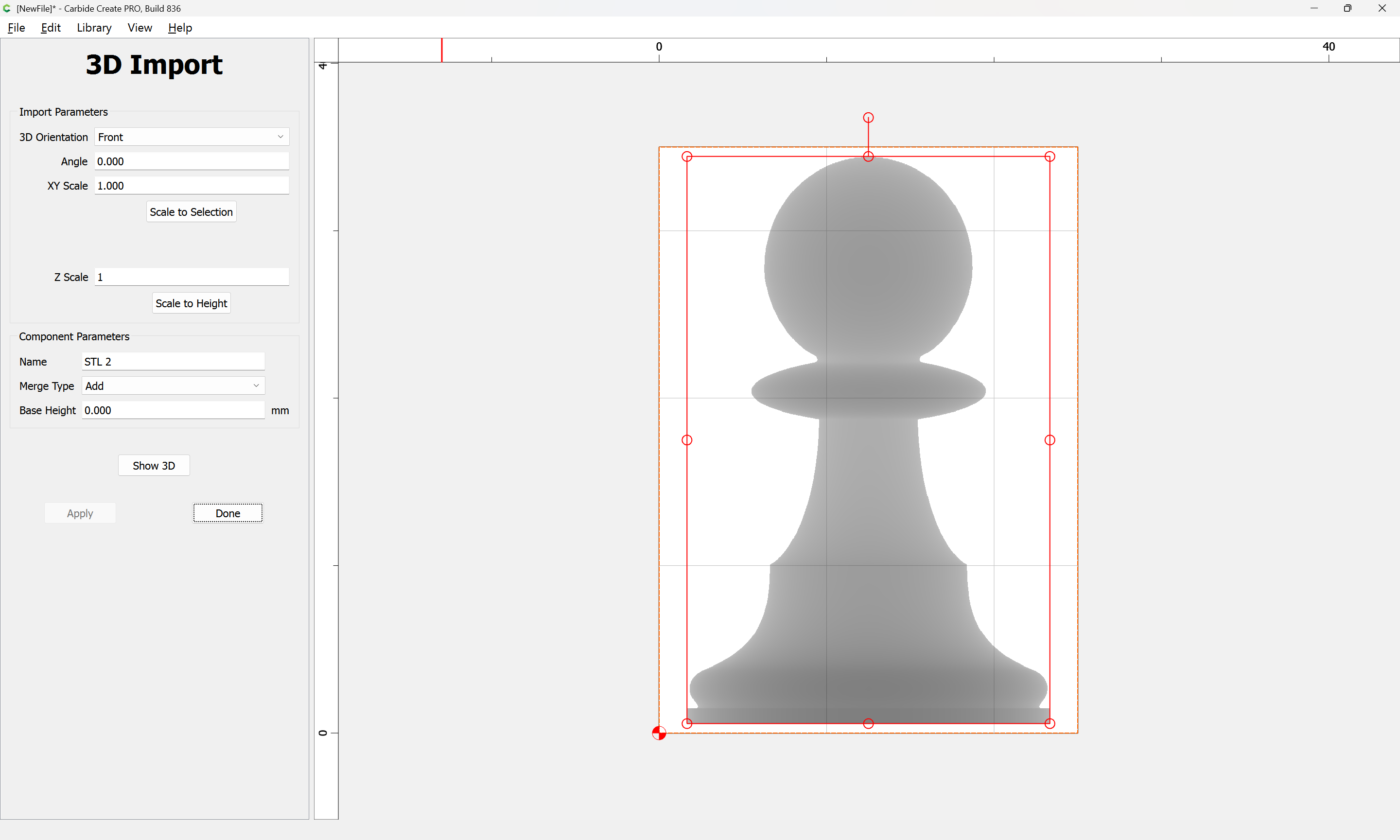This screenshot has height=840, width=1400.
Task: Click Done to finish the import
Action: (x=227, y=513)
